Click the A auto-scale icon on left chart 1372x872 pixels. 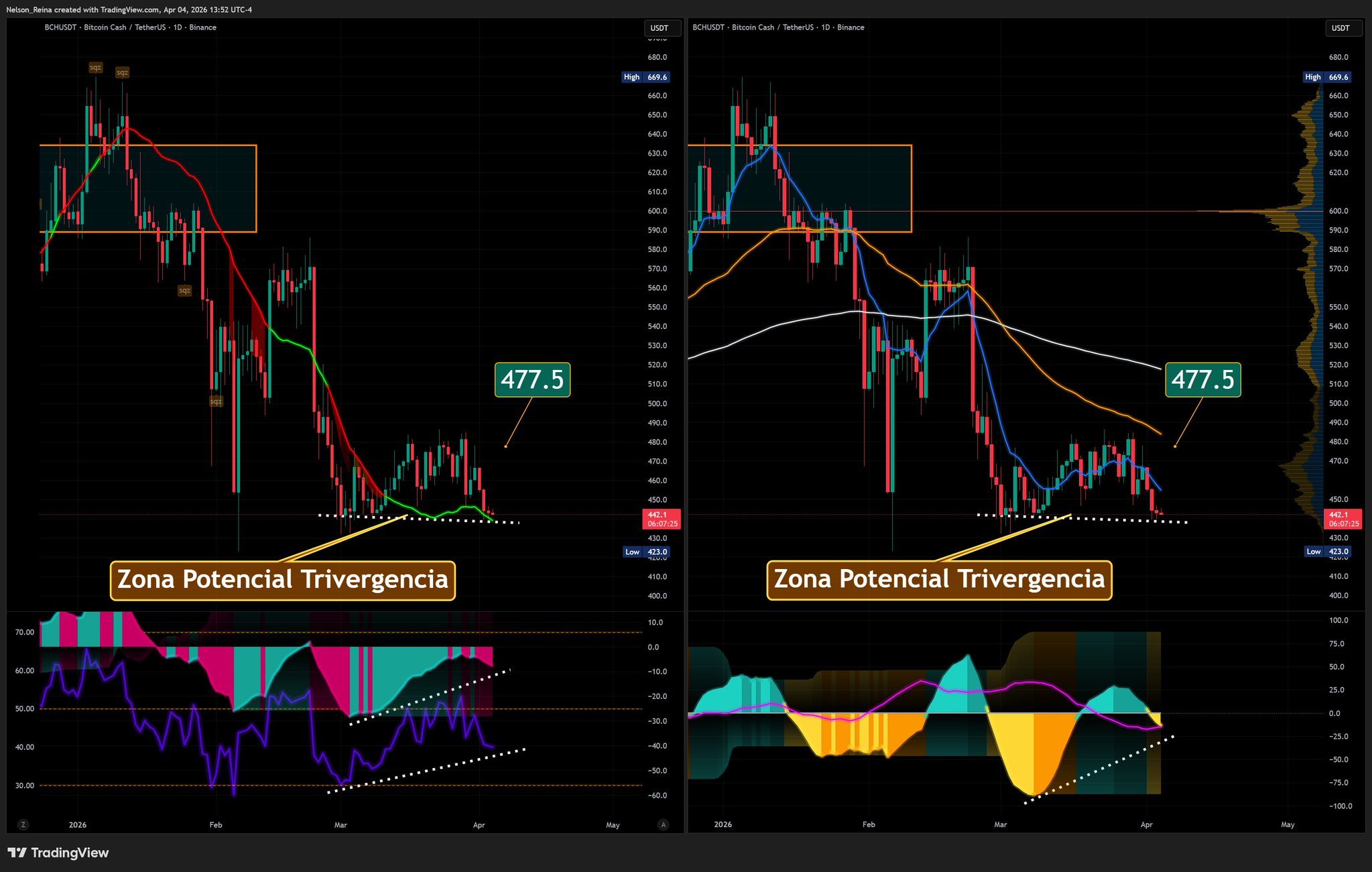pyautogui.click(x=664, y=824)
